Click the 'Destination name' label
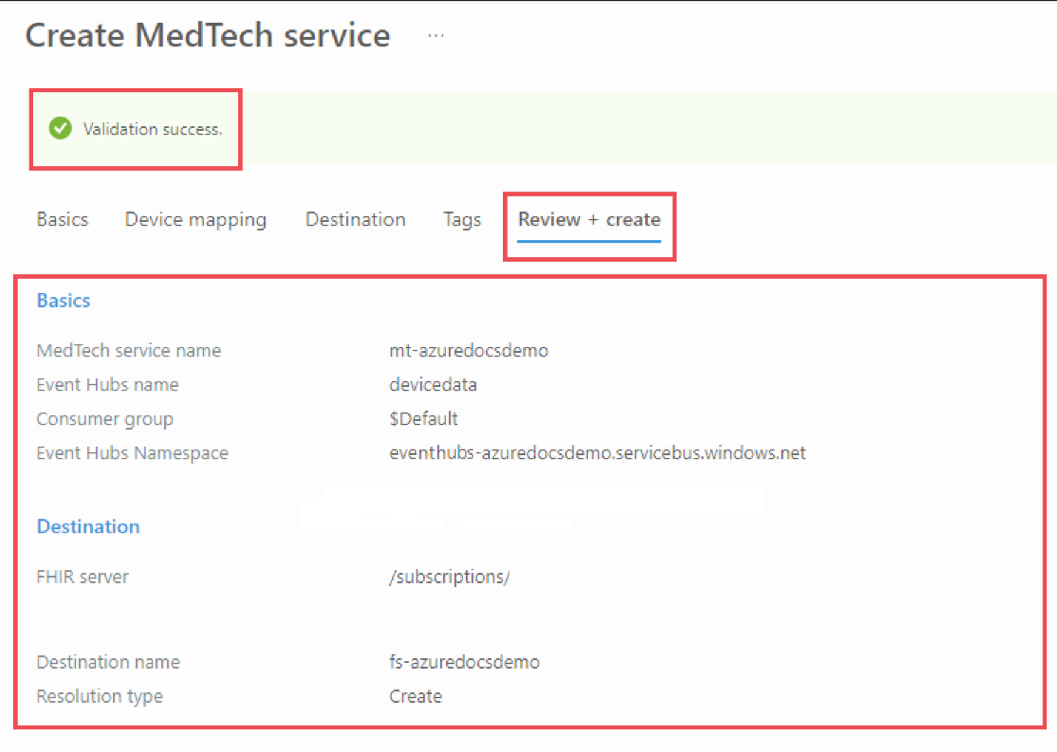 (109, 662)
